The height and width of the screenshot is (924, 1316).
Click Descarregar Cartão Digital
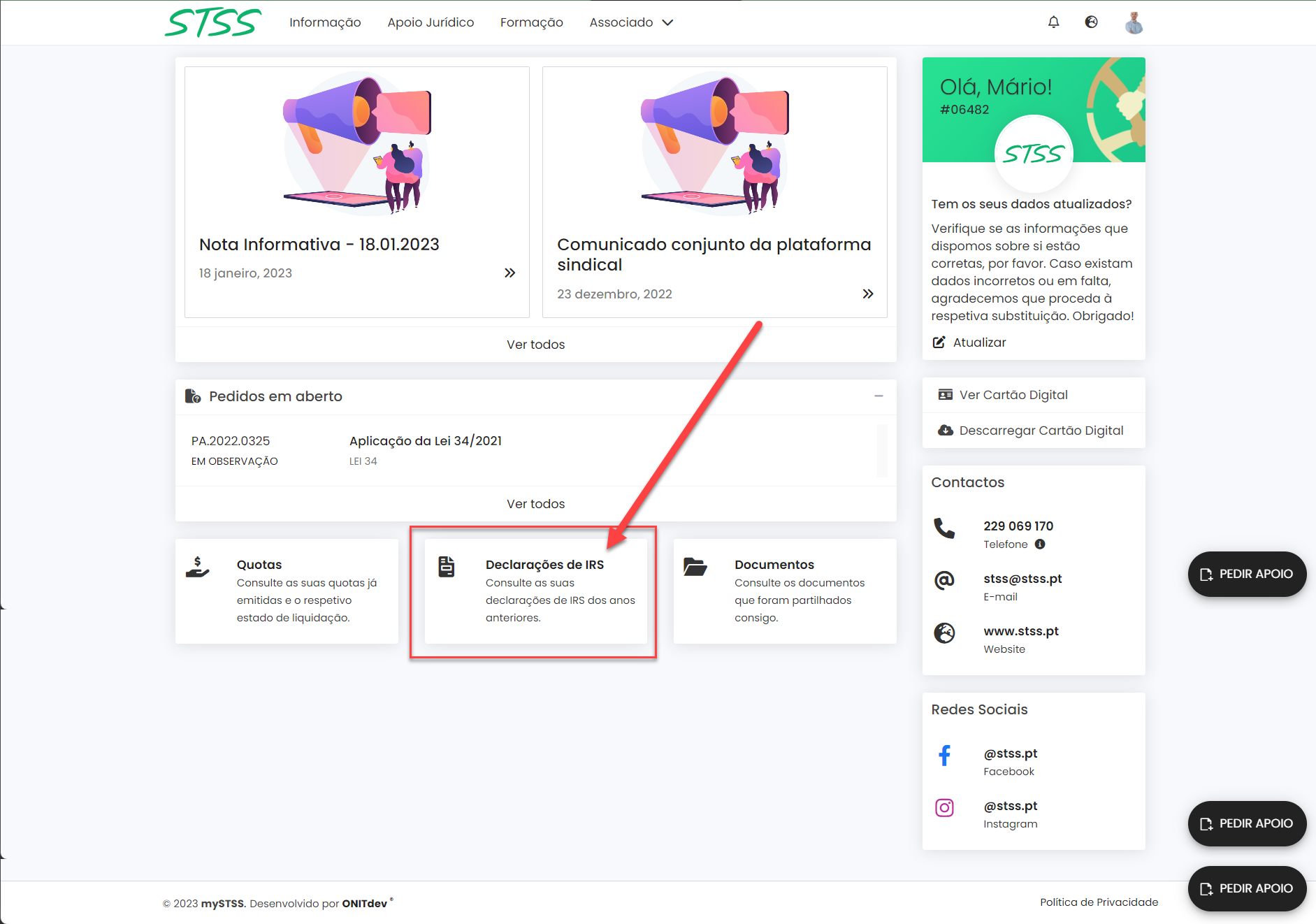pos(1034,431)
